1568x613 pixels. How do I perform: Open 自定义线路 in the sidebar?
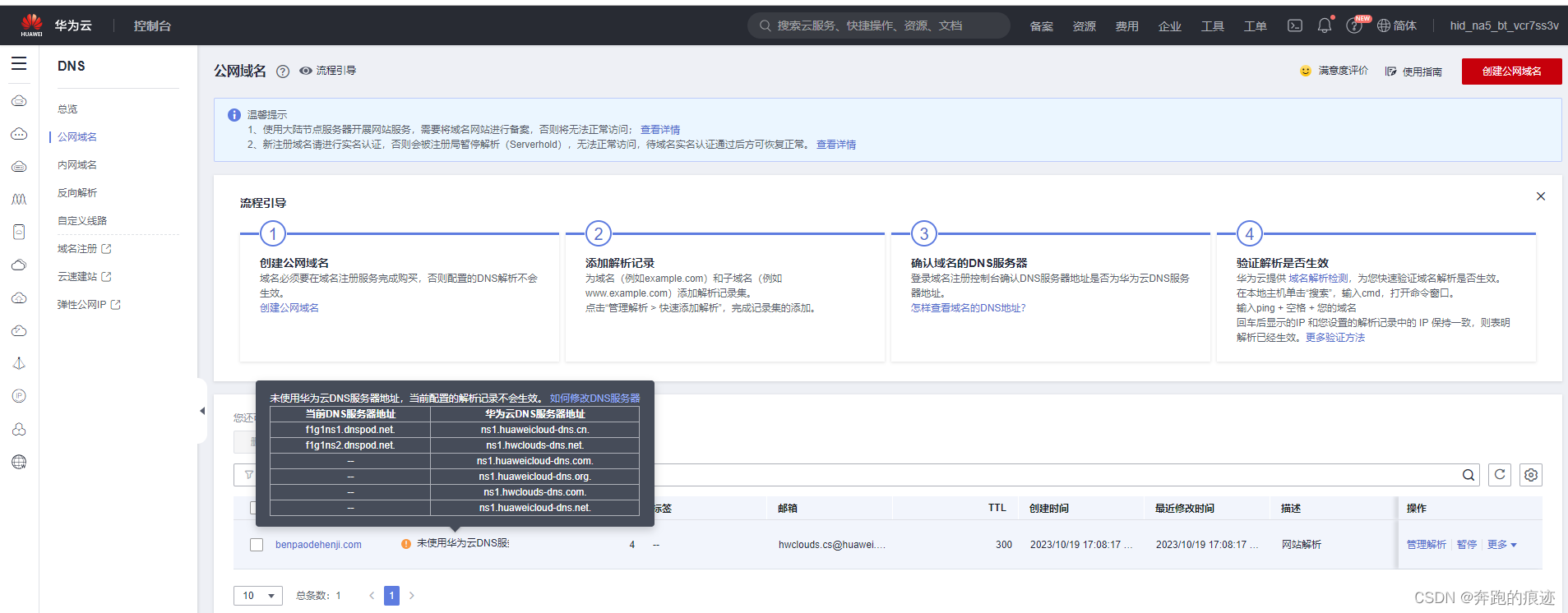point(82,221)
